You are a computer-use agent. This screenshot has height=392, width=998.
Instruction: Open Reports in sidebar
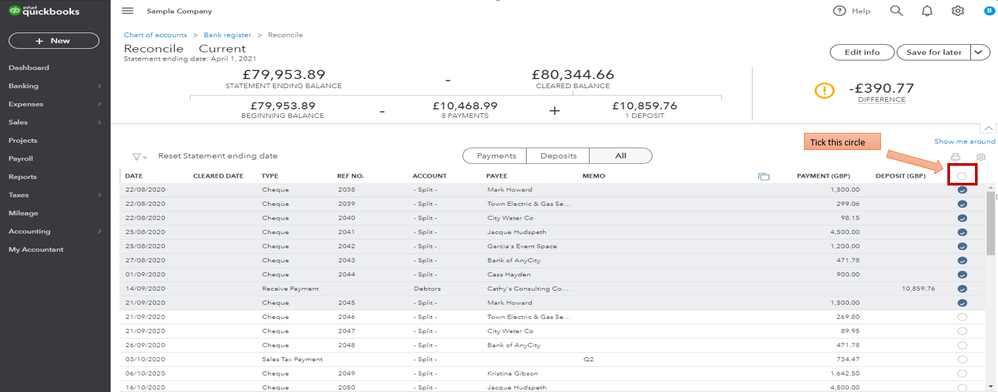pos(23,177)
